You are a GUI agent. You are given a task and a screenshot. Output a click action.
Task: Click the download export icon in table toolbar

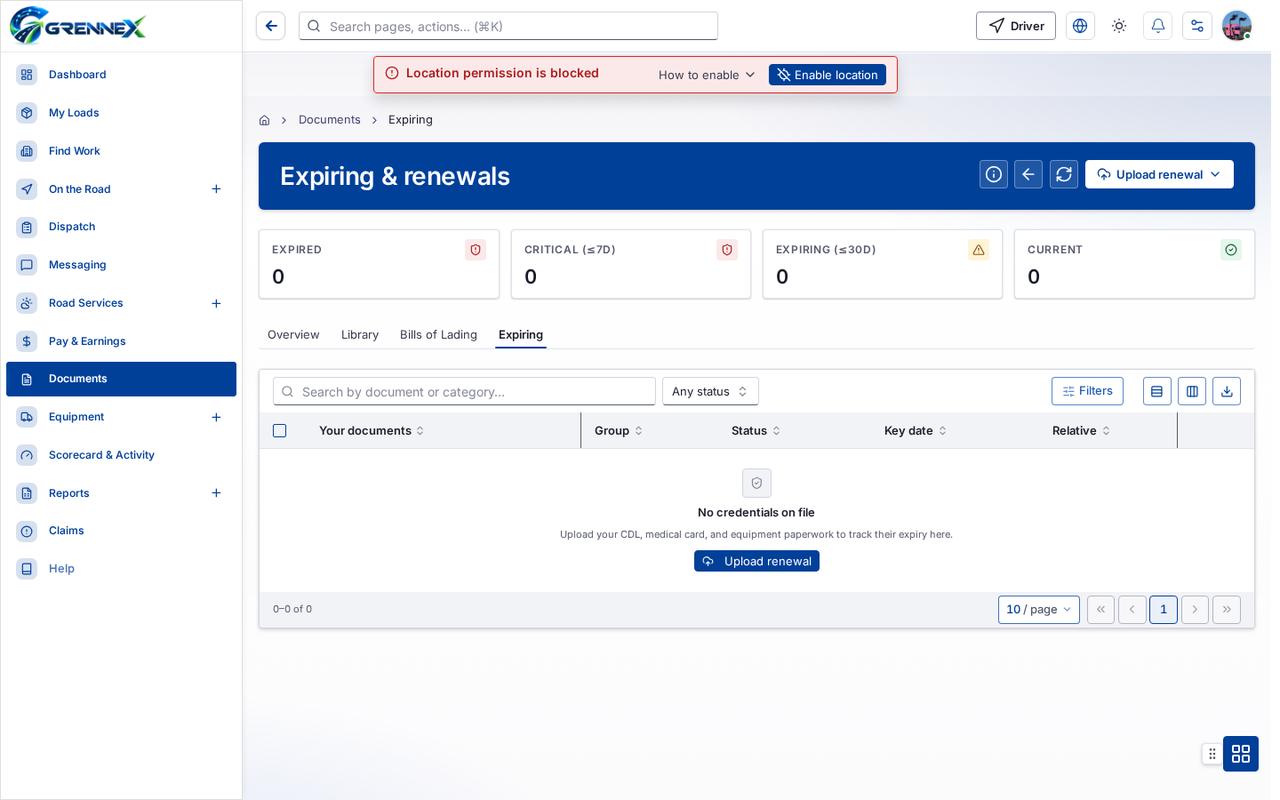pos(1227,391)
